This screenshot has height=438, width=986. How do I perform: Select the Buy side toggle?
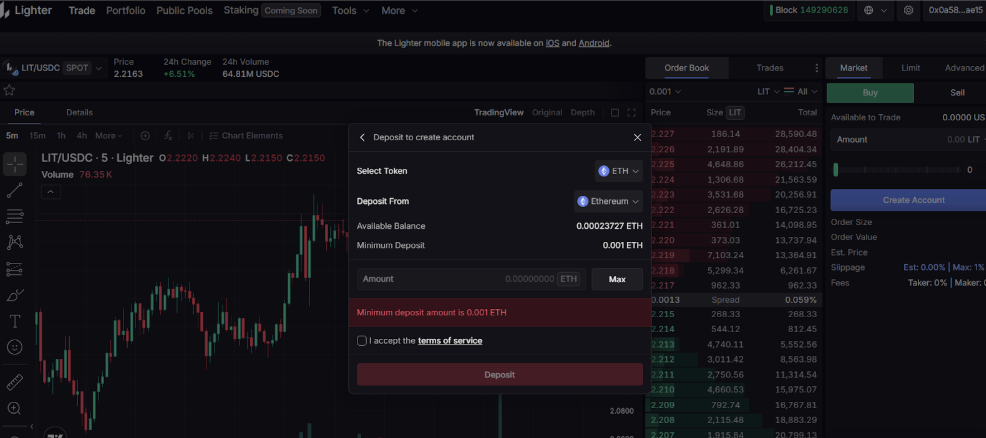(871, 93)
